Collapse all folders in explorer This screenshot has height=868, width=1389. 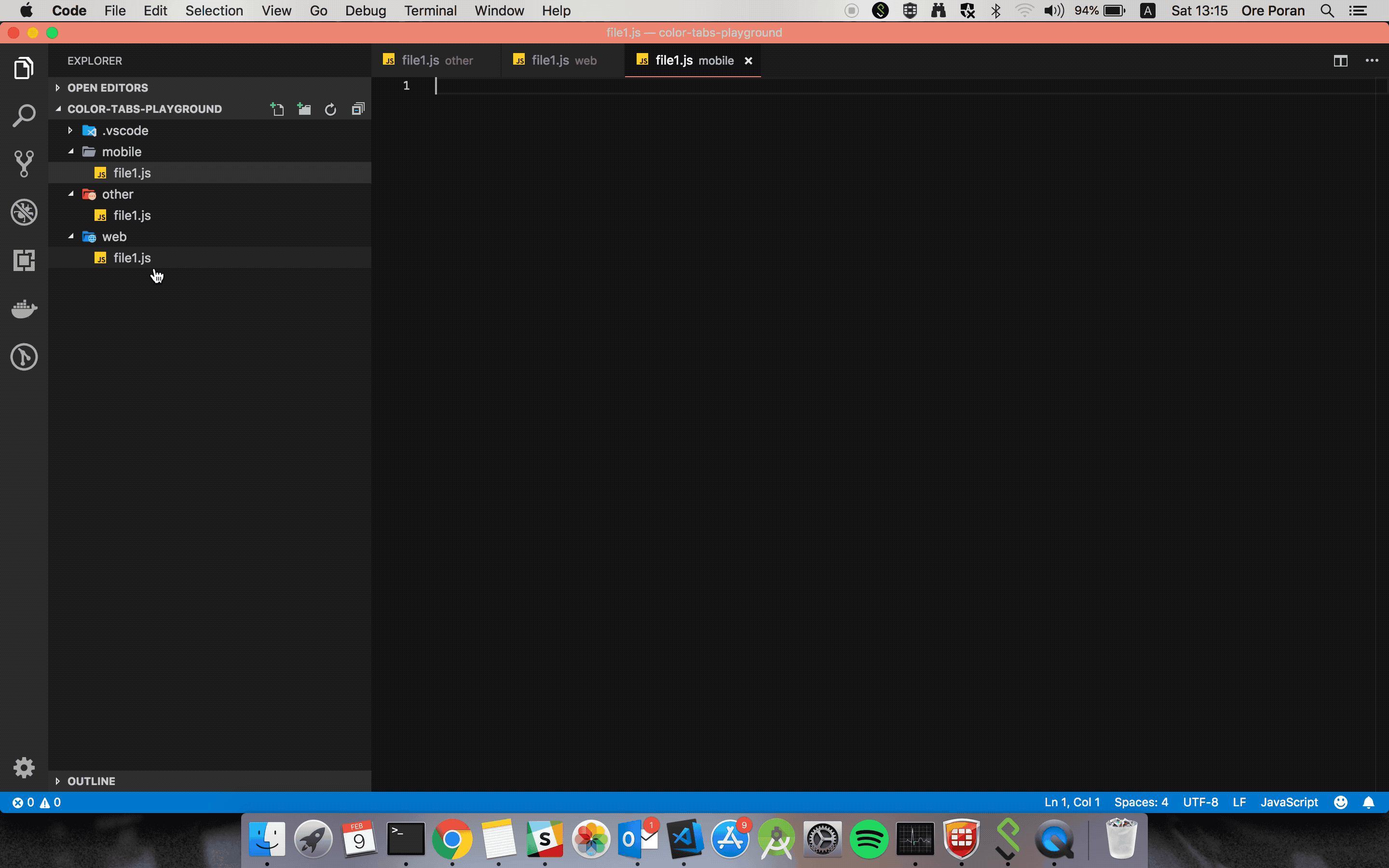pos(357,109)
